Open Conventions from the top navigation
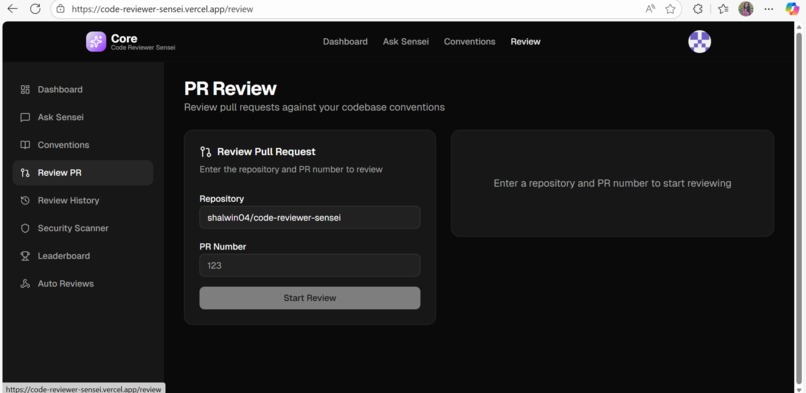Viewport: 806px width, 393px height. 469,42
